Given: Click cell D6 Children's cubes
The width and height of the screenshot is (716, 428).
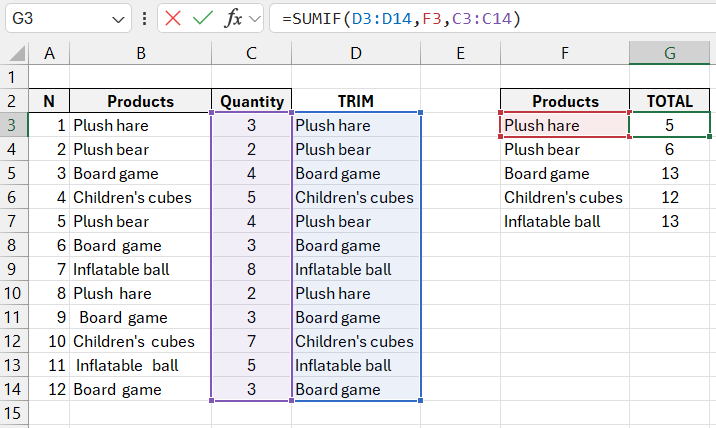Looking at the screenshot, I should [356, 197].
